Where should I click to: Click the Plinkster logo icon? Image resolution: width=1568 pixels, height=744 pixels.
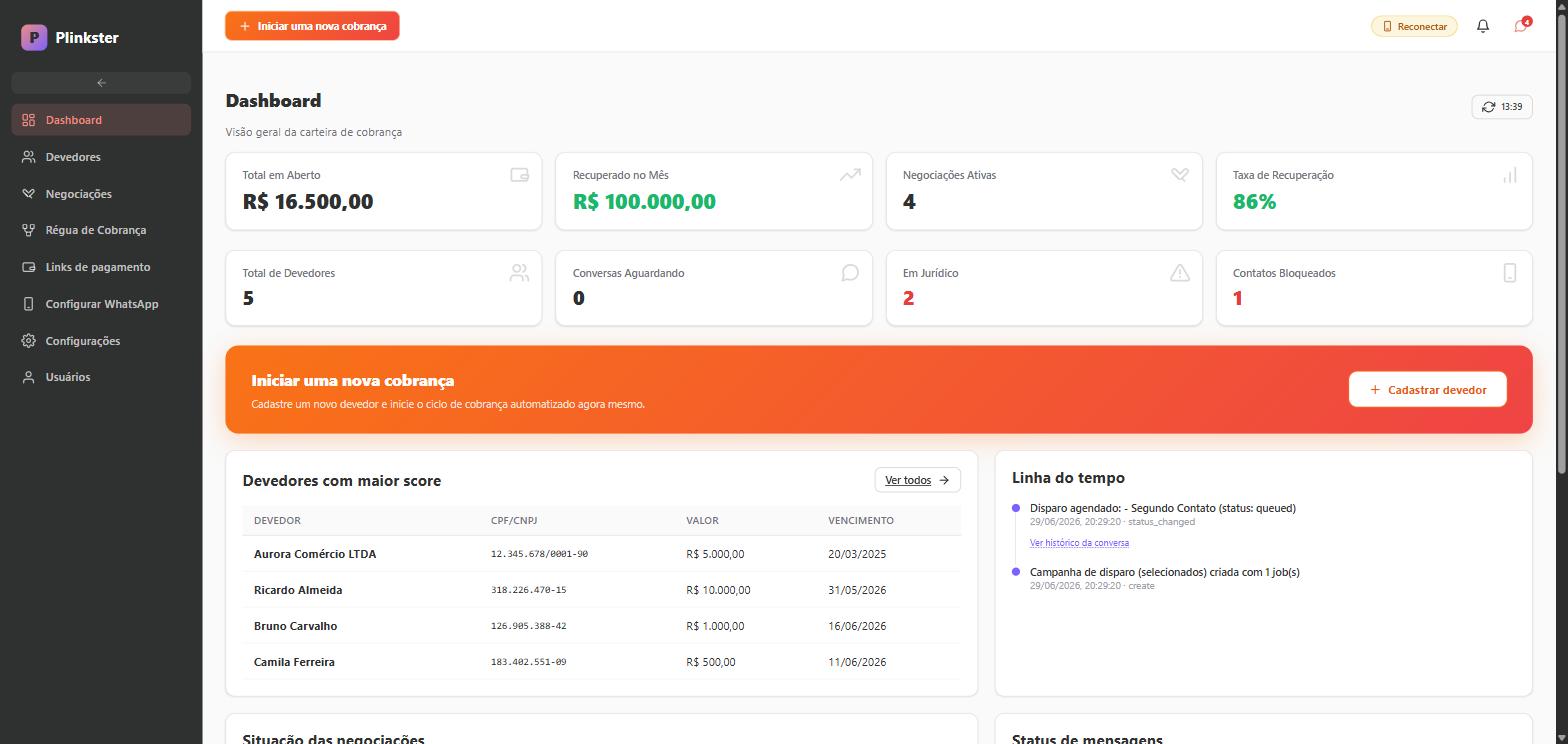(34, 37)
